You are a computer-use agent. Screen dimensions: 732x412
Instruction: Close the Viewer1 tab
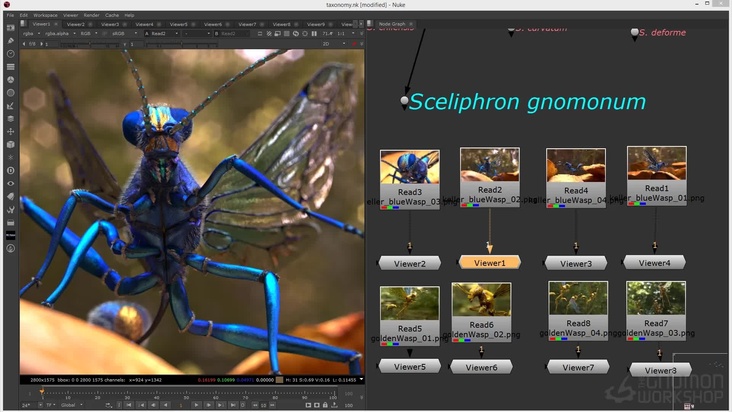coord(56,24)
